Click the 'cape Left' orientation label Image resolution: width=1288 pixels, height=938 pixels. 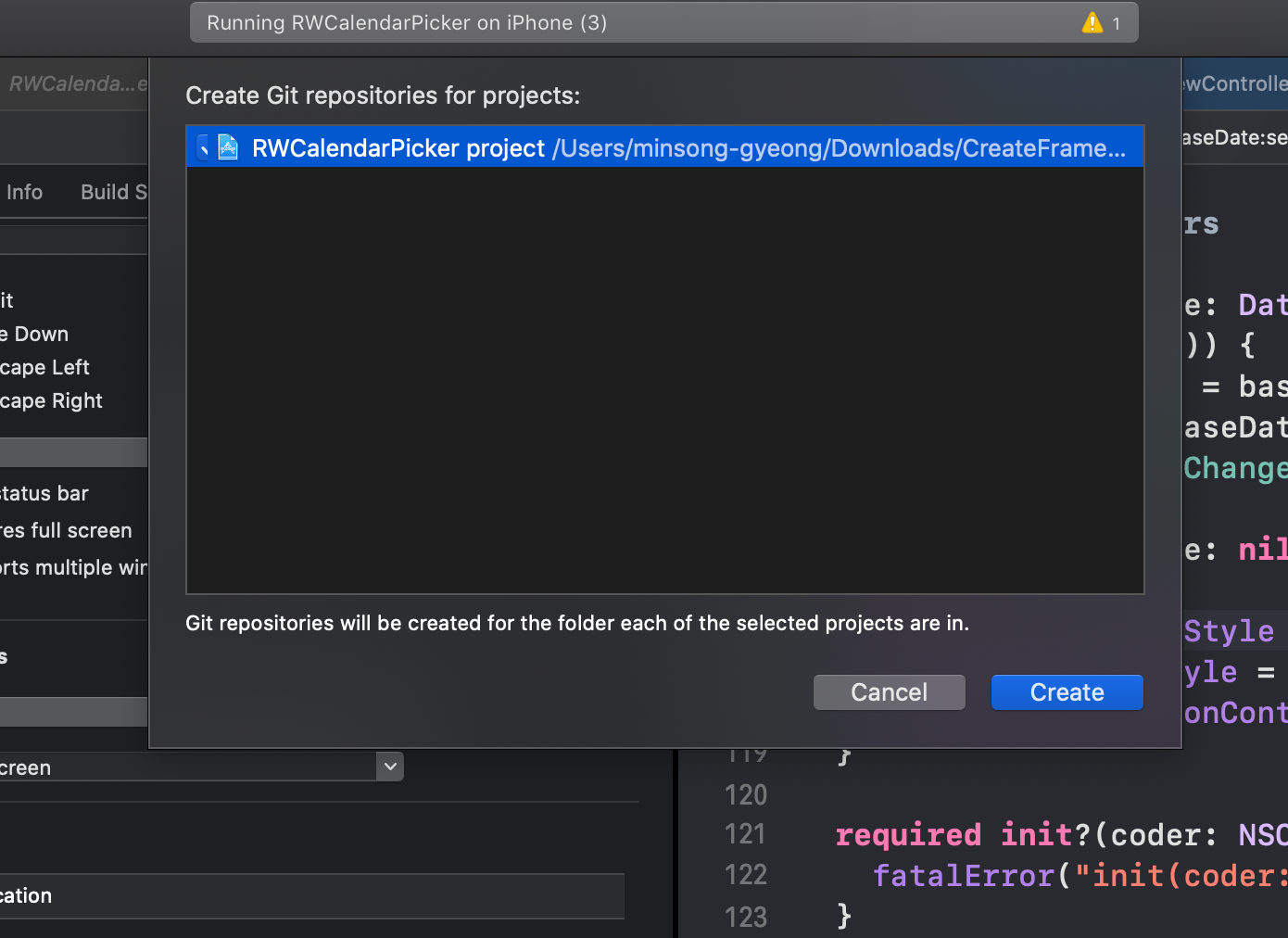[x=44, y=367]
